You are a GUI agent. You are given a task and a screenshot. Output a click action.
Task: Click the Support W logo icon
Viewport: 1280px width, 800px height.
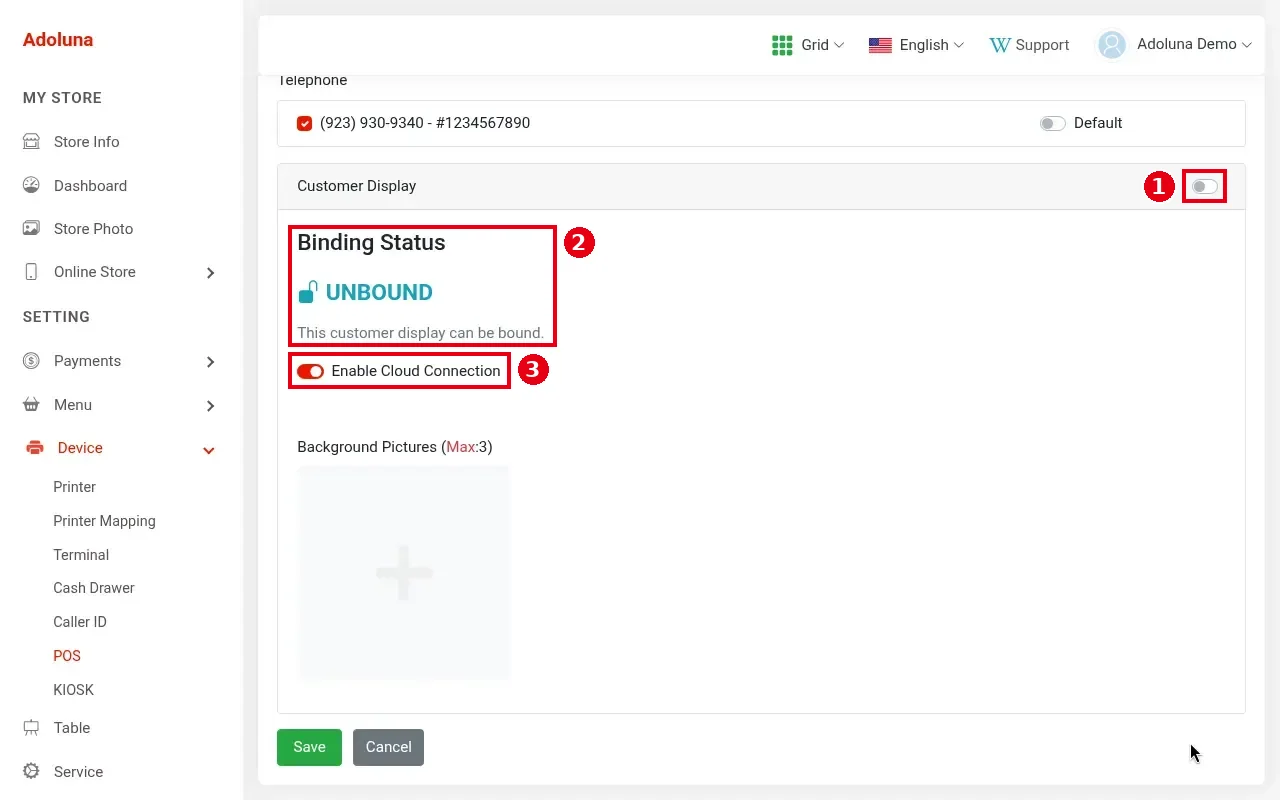[x=999, y=45]
